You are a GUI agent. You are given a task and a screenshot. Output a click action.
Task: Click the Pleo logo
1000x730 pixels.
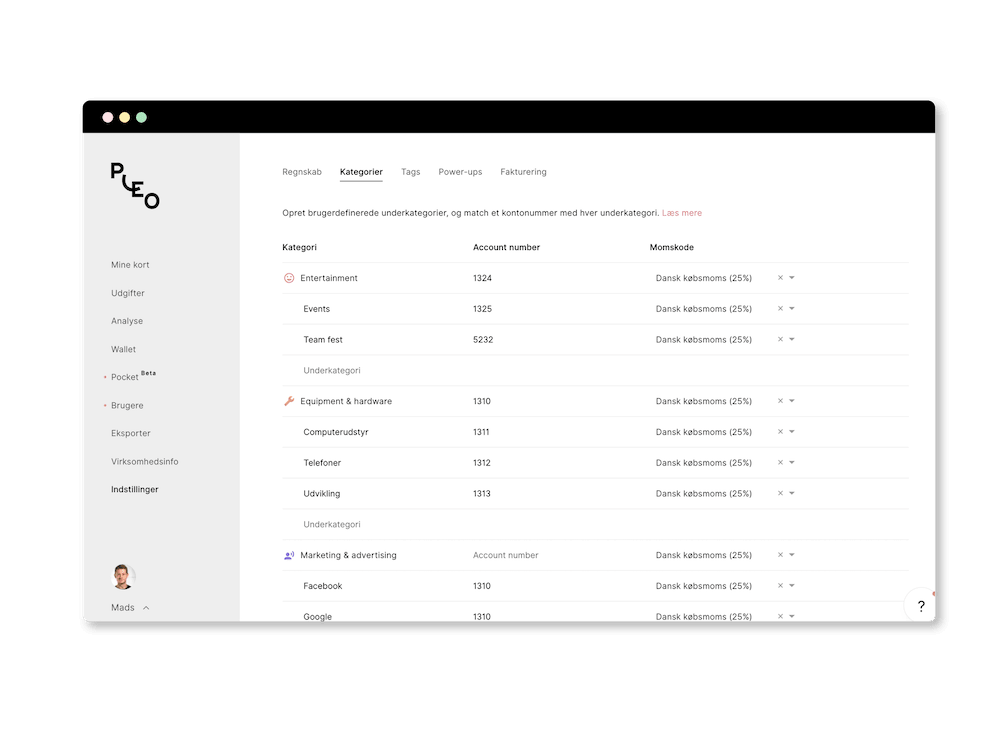tap(135, 185)
